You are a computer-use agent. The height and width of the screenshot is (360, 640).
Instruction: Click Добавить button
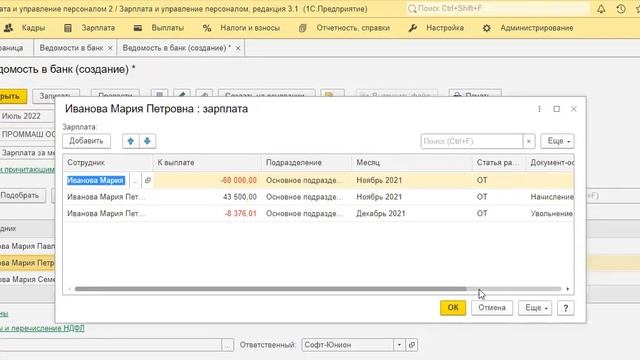click(x=86, y=141)
